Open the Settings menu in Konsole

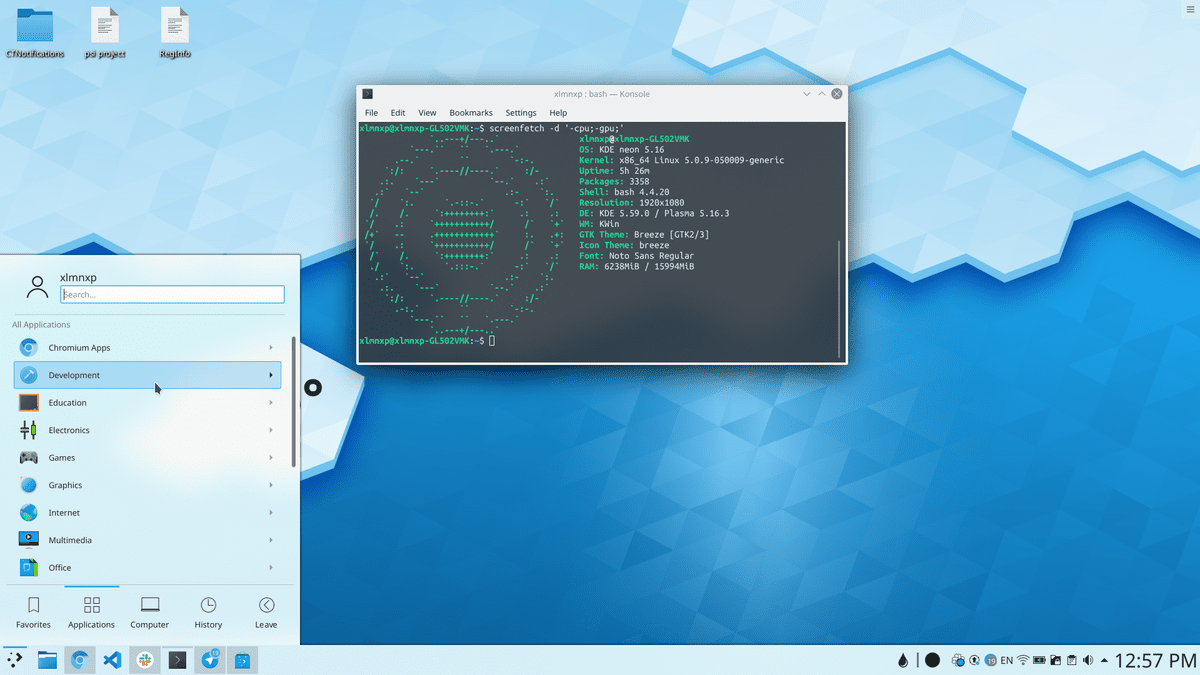click(520, 113)
